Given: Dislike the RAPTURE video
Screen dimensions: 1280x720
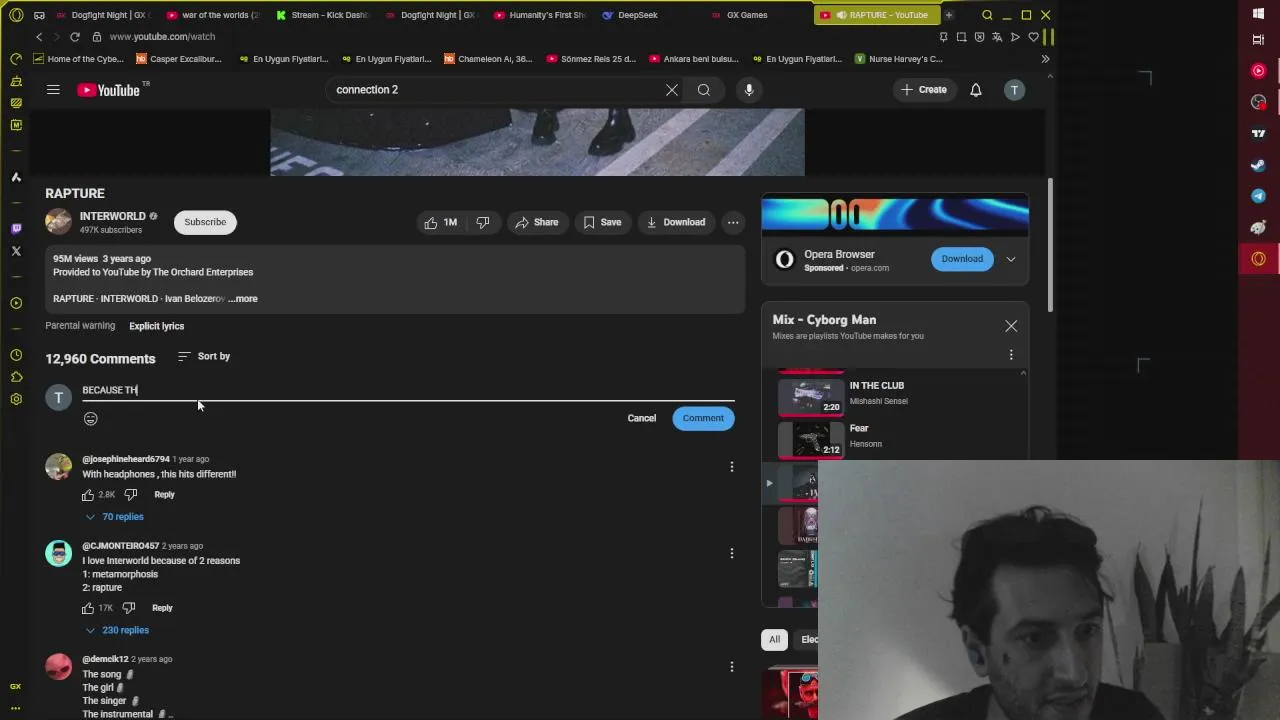Looking at the screenshot, I should 483,222.
